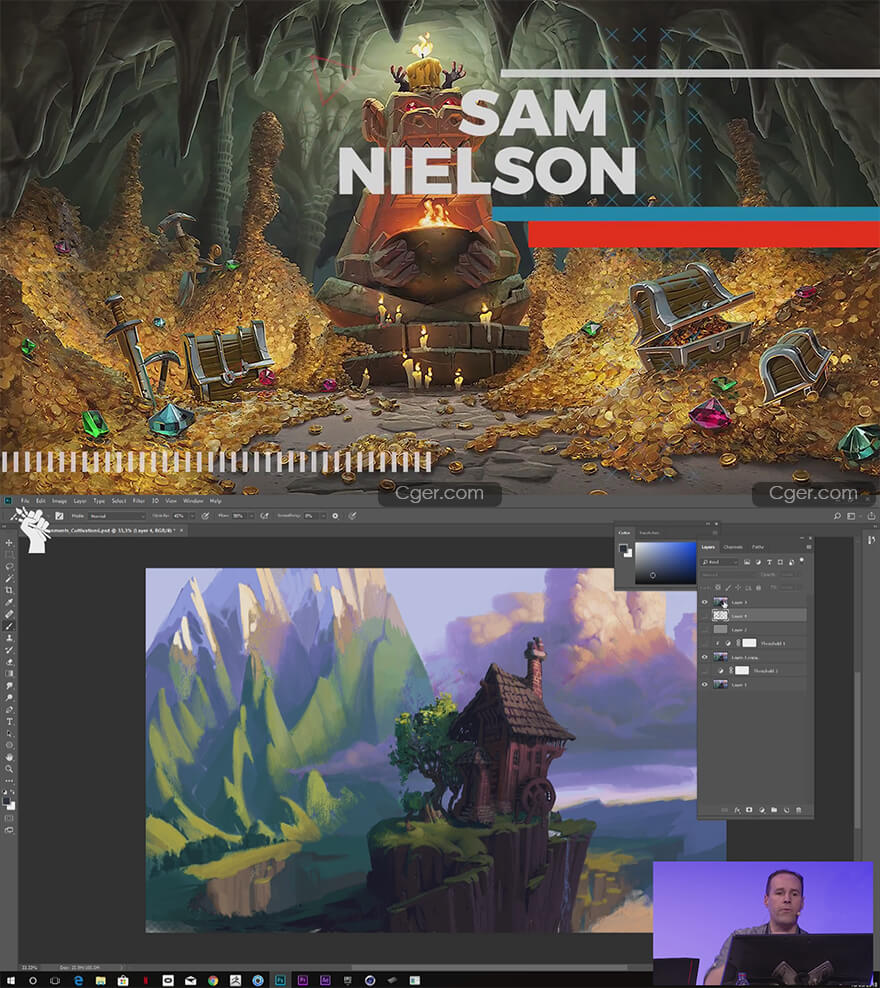
Task: Pick a color in the Color panel field
Action: [x=665, y=563]
